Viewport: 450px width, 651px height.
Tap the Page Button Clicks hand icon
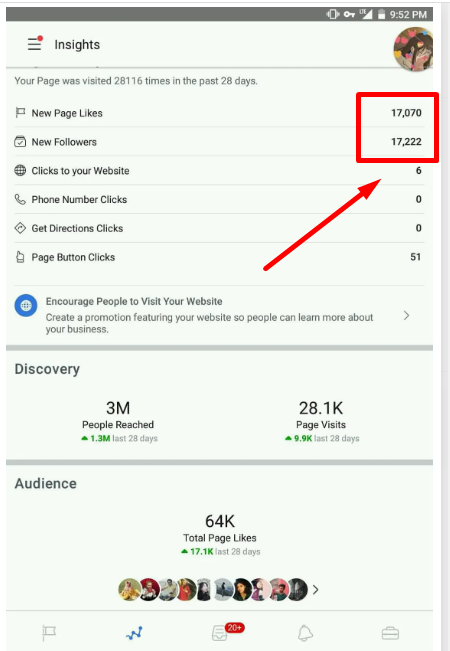[x=20, y=257]
